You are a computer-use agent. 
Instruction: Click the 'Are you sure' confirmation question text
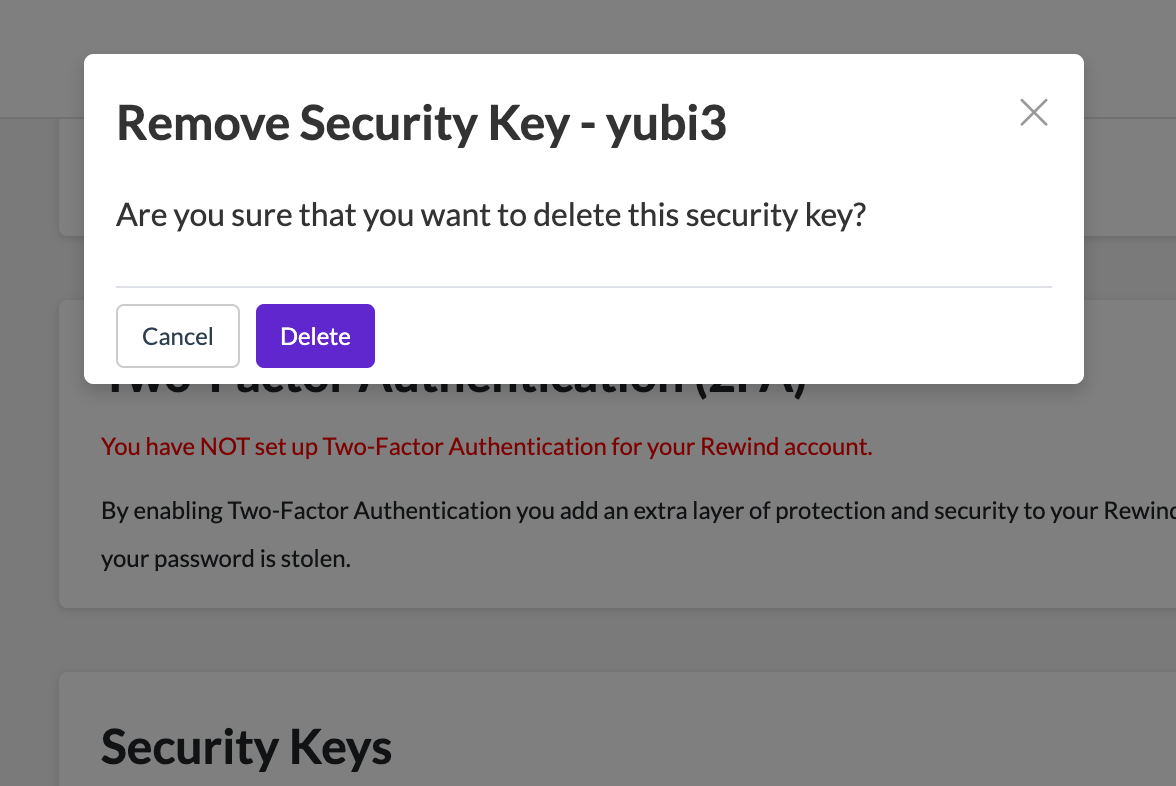coord(490,215)
